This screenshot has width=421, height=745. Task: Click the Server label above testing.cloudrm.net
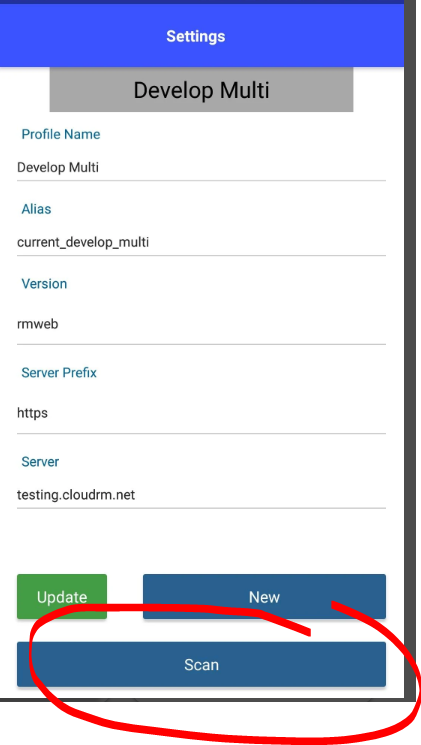point(40,462)
